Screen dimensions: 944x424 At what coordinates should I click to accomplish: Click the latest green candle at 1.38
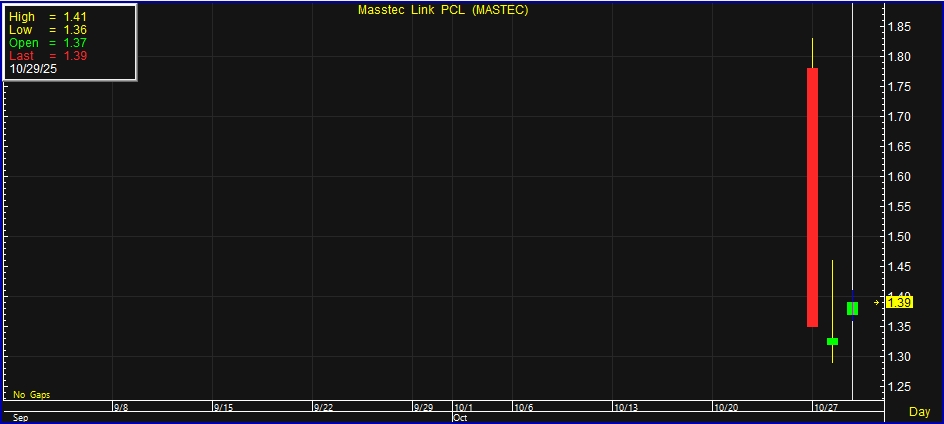tap(852, 308)
